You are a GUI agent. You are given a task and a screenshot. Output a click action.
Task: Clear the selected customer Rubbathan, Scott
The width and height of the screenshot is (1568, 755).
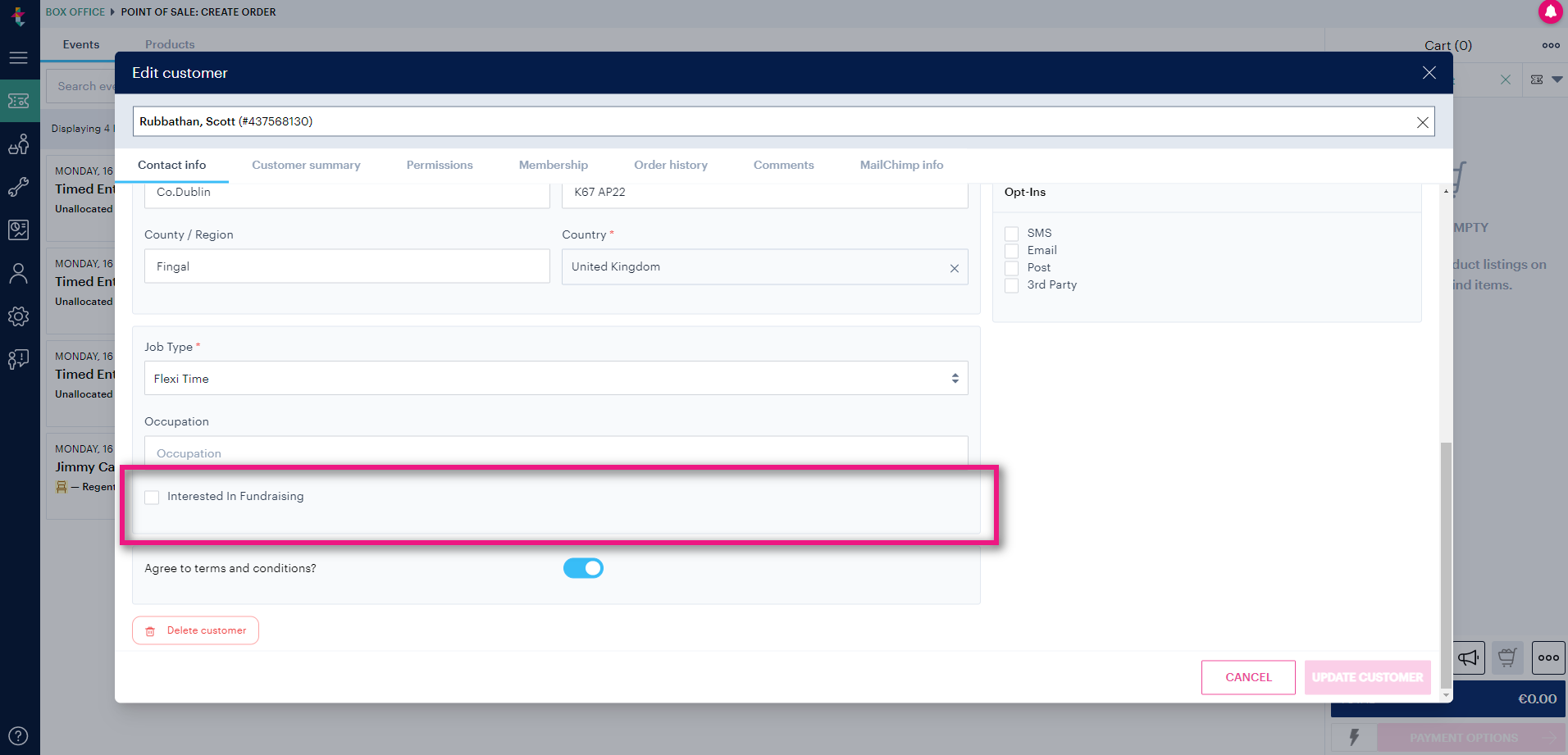(1423, 122)
